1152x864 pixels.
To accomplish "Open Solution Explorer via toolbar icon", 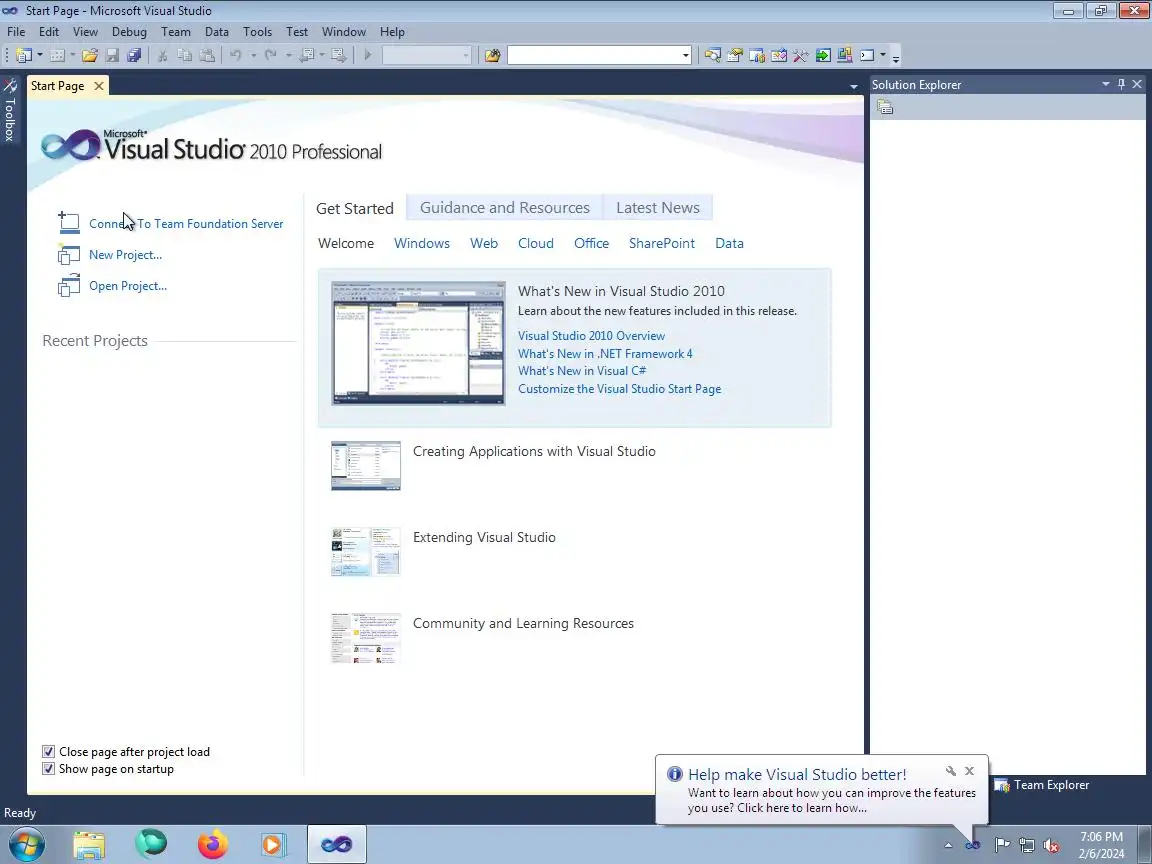I will point(712,55).
